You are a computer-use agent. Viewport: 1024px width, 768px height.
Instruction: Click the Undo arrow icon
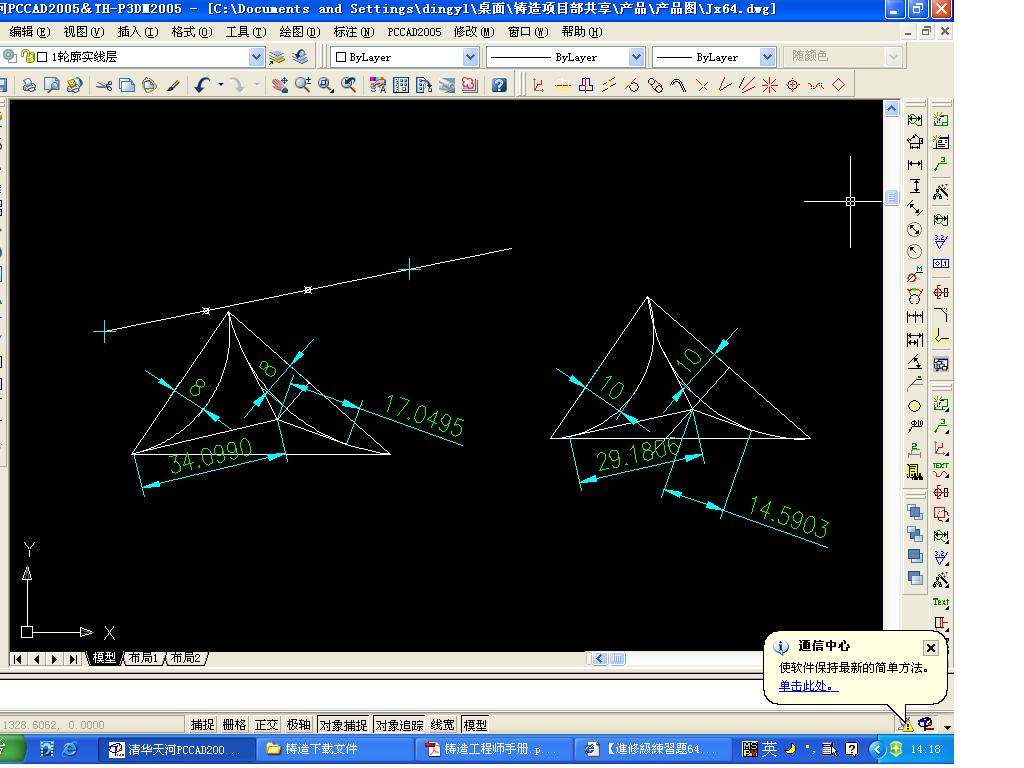202,86
